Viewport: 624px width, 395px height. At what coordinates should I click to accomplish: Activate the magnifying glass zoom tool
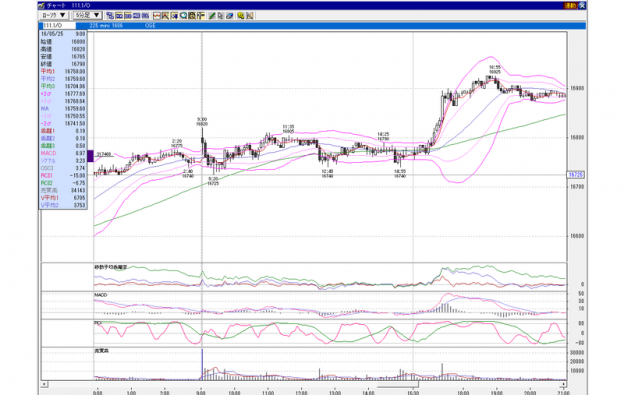click(x=183, y=16)
